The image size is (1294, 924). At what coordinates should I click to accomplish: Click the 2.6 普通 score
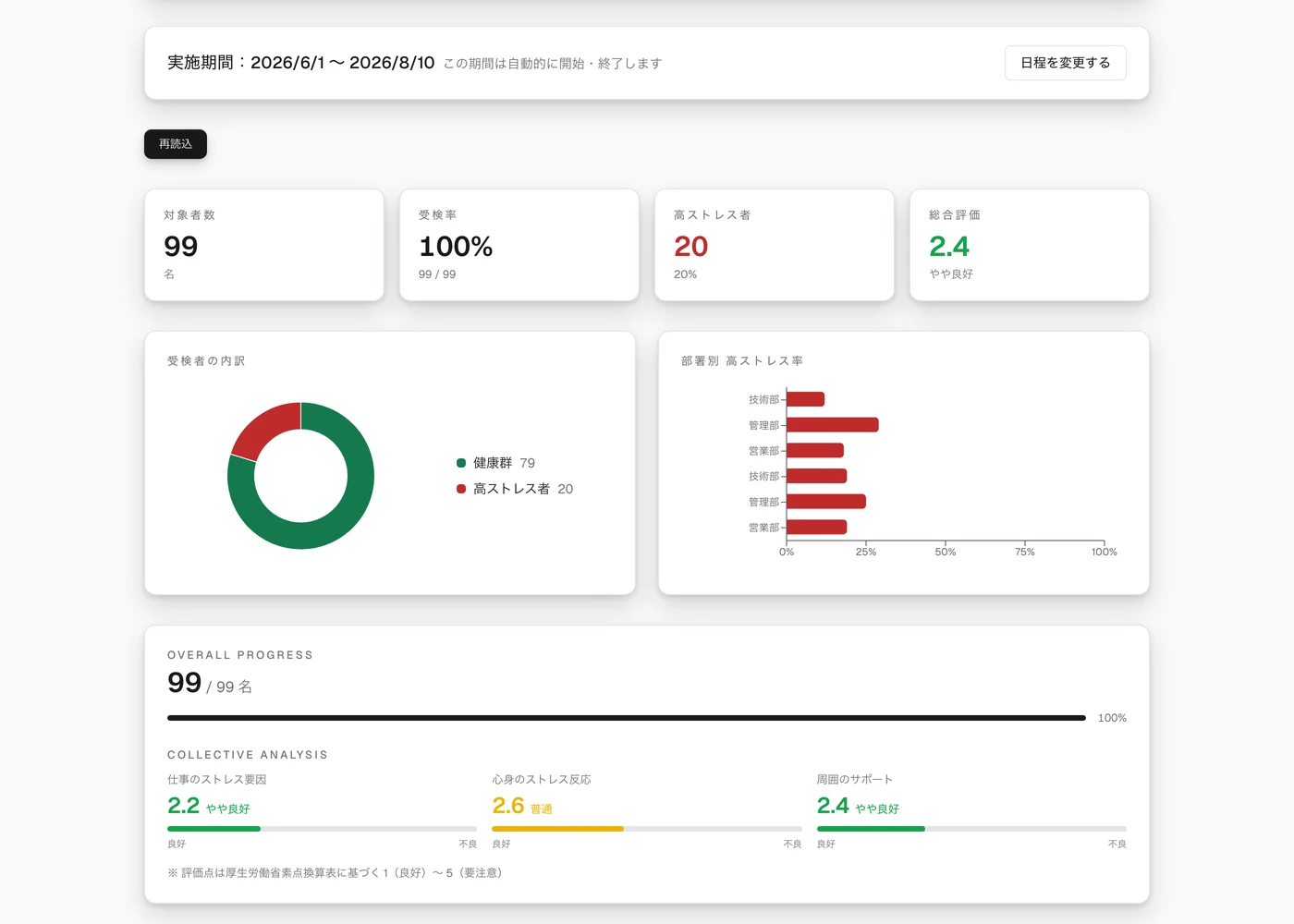pos(522,806)
